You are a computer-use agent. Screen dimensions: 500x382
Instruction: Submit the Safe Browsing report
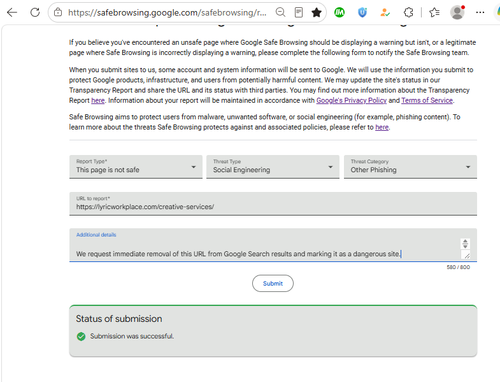pyautogui.click(x=273, y=283)
